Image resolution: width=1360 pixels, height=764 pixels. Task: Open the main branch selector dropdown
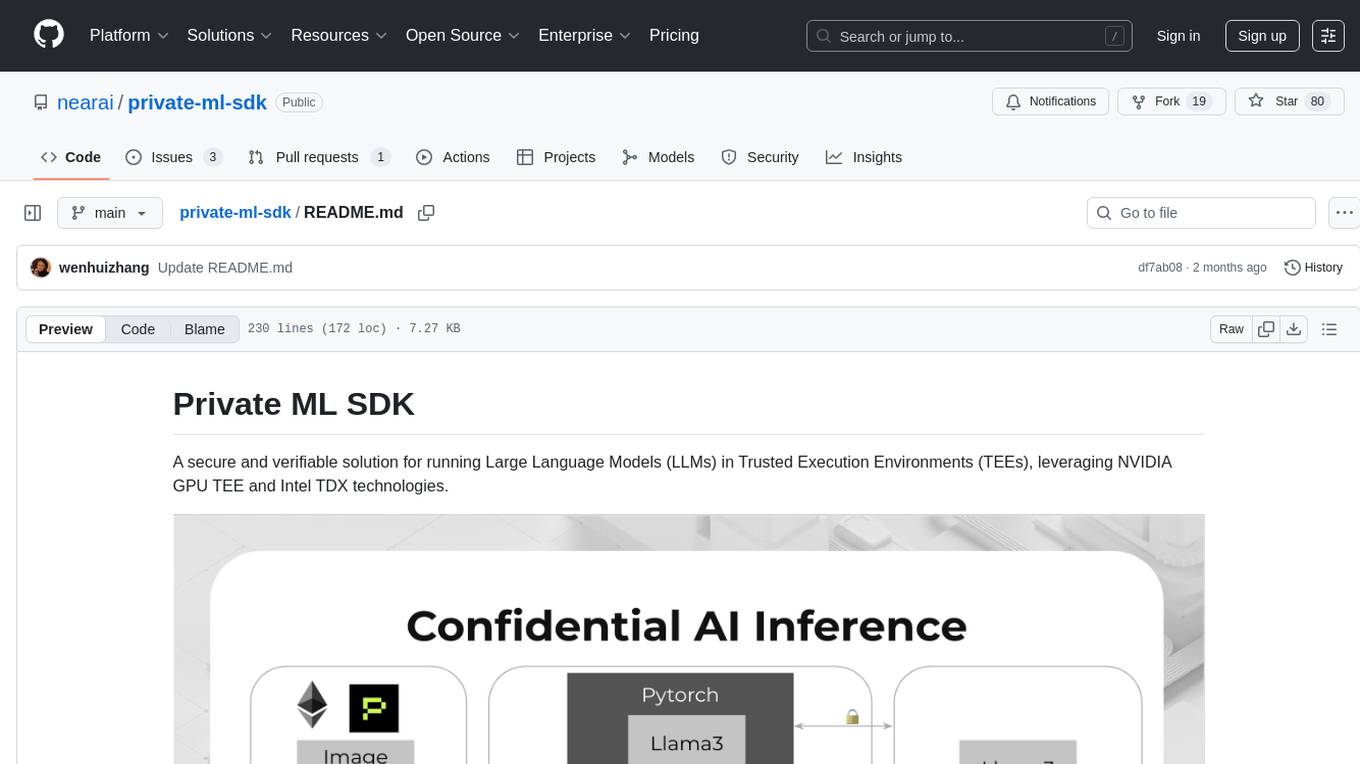pos(110,213)
